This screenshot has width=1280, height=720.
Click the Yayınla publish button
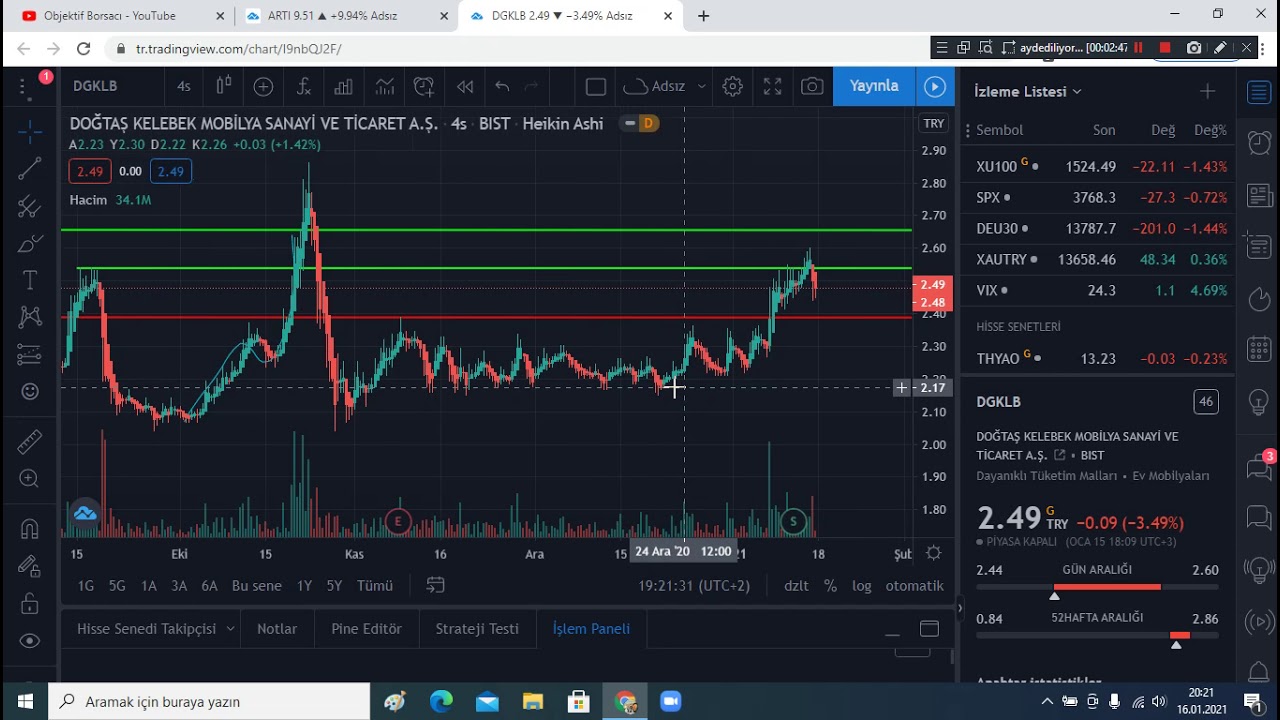click(x=874, y=86)
